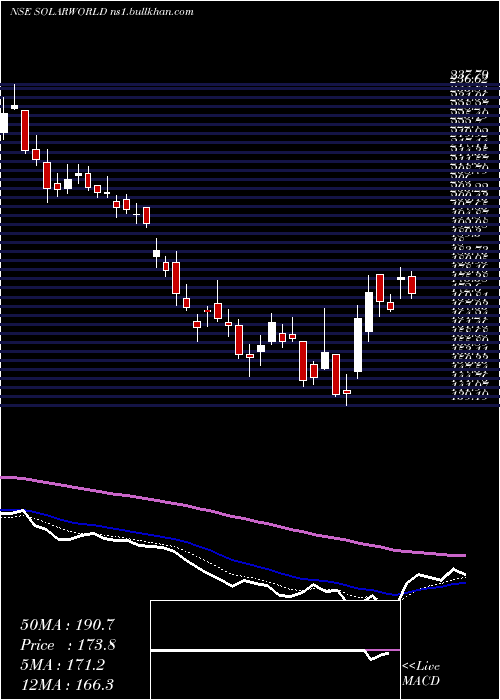Click the <<Live MACD label

[421, 674]
